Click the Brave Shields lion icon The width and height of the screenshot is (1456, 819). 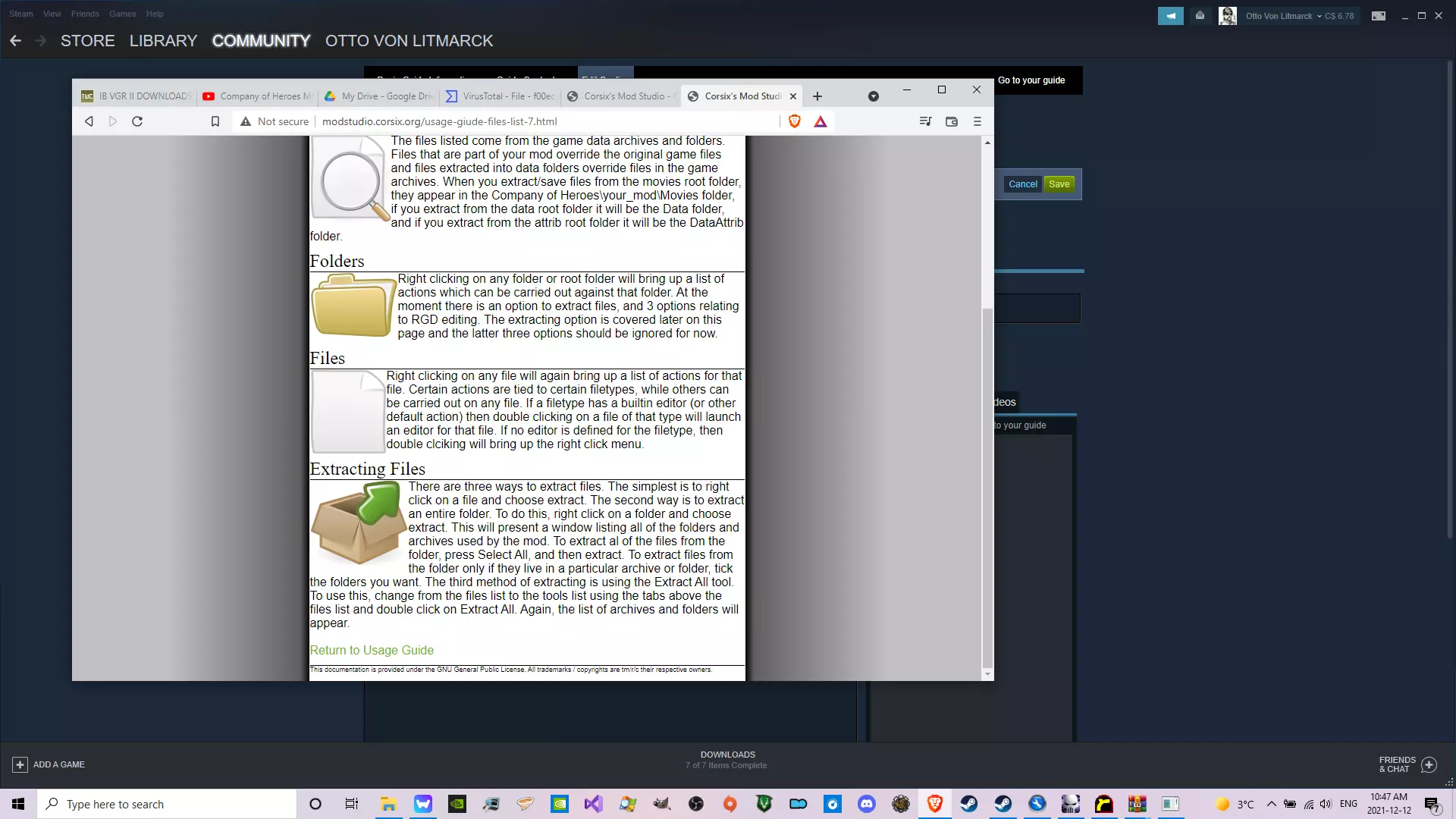coord(795,121)
